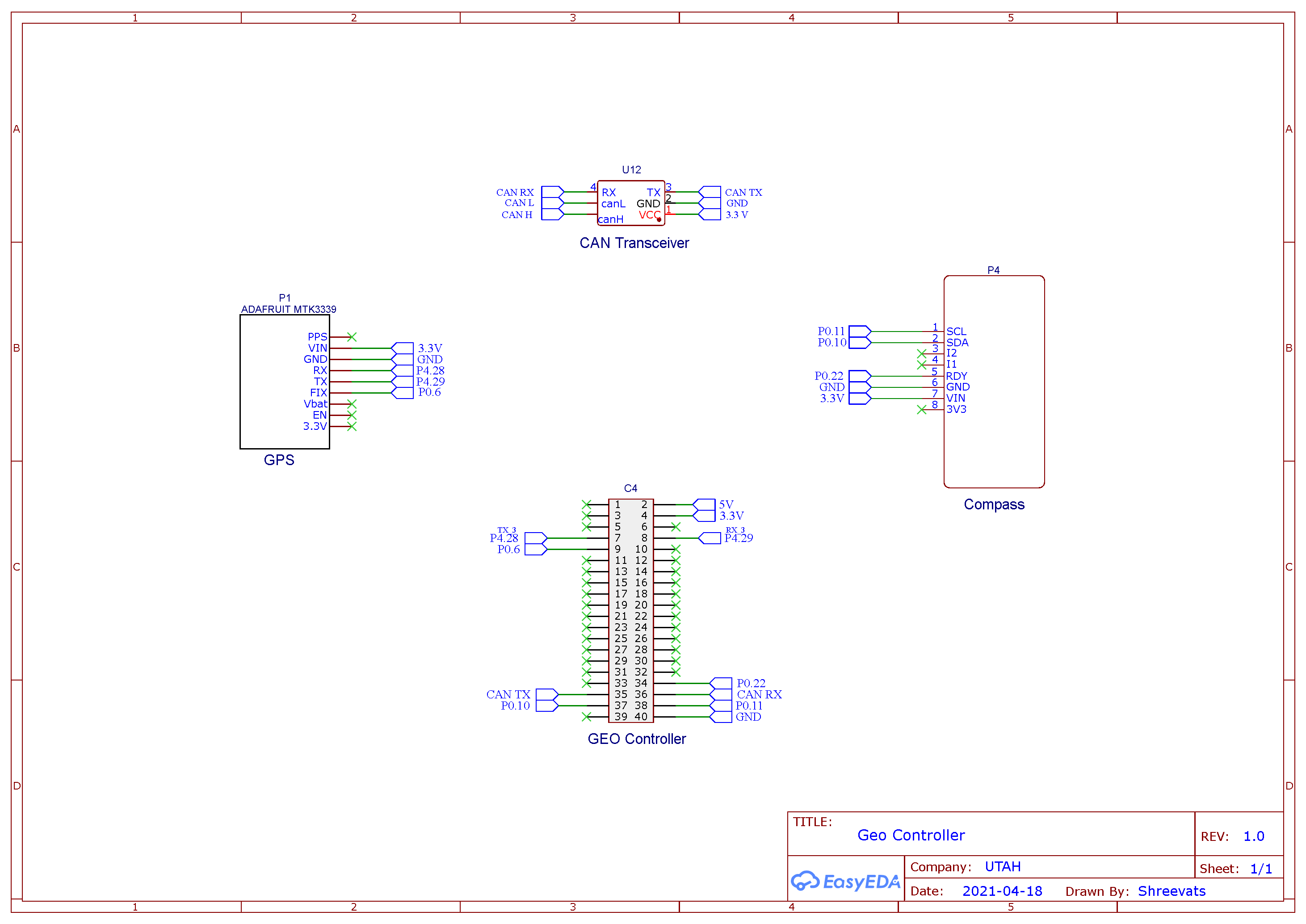Click the EasyEDA logo in title block

click(x=845, y=881)
